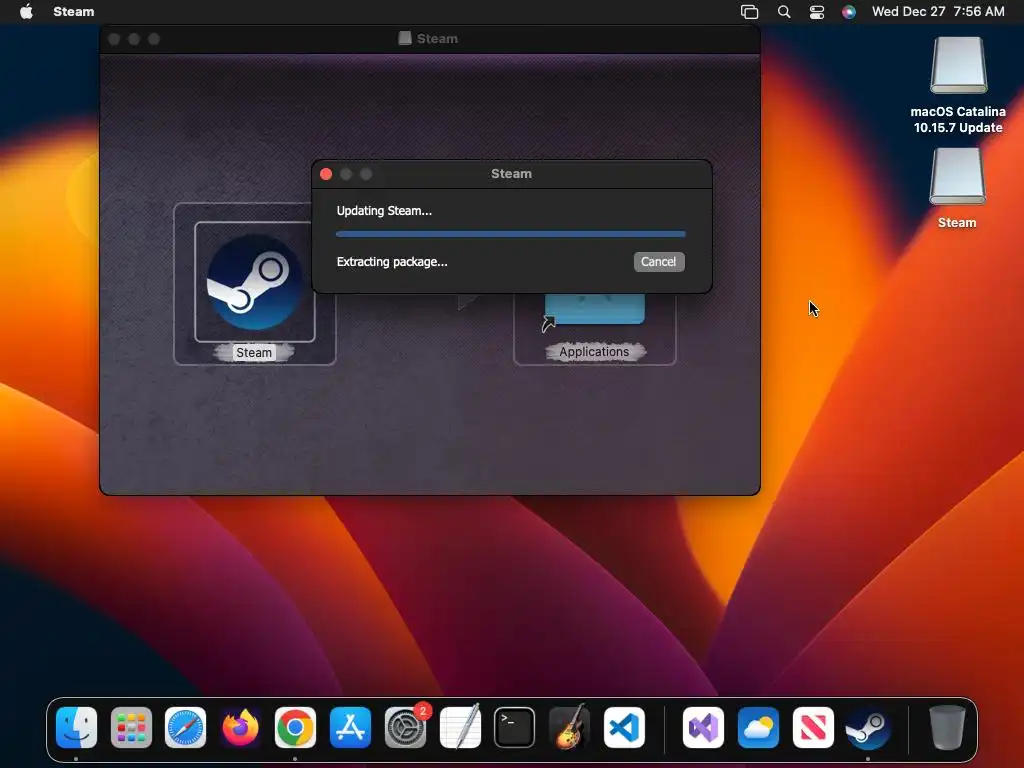Open the Apple menu

26,12
